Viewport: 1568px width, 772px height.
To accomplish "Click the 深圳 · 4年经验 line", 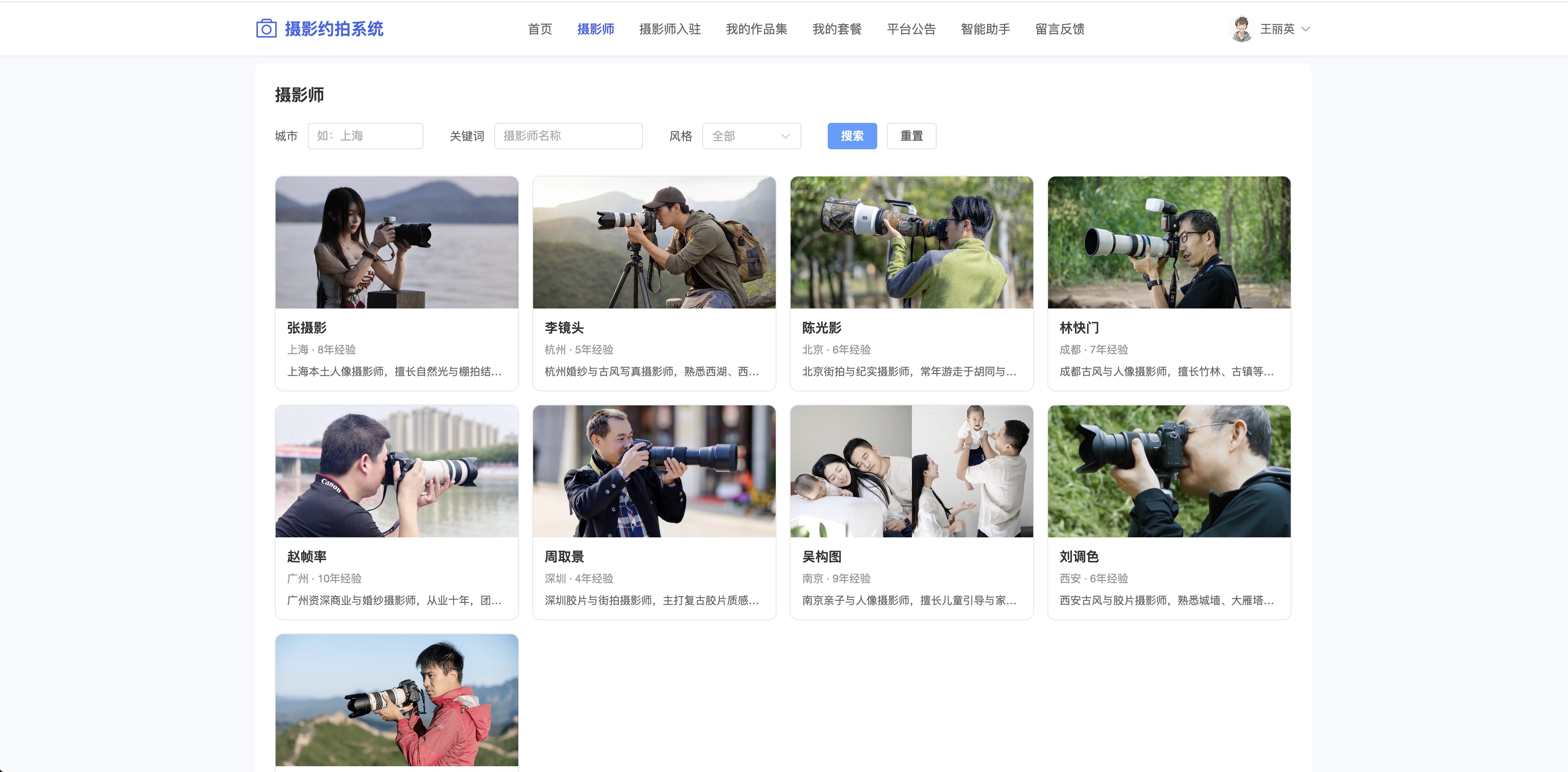I will pos(579,579).
